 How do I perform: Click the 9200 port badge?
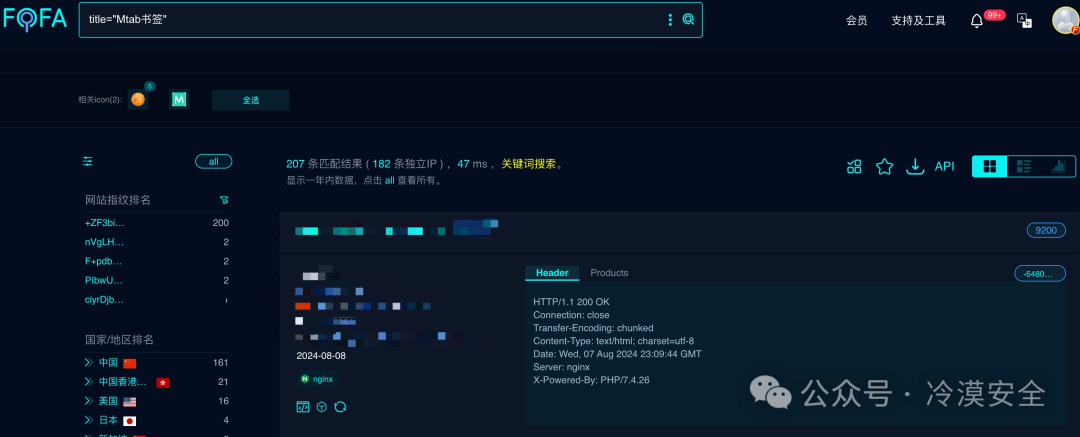1046,231
